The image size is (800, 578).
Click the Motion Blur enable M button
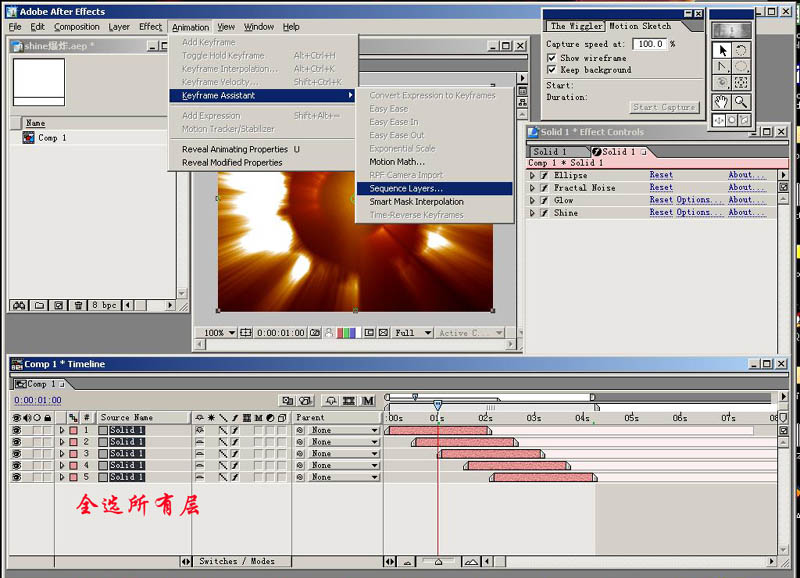[x=368, y=401]
